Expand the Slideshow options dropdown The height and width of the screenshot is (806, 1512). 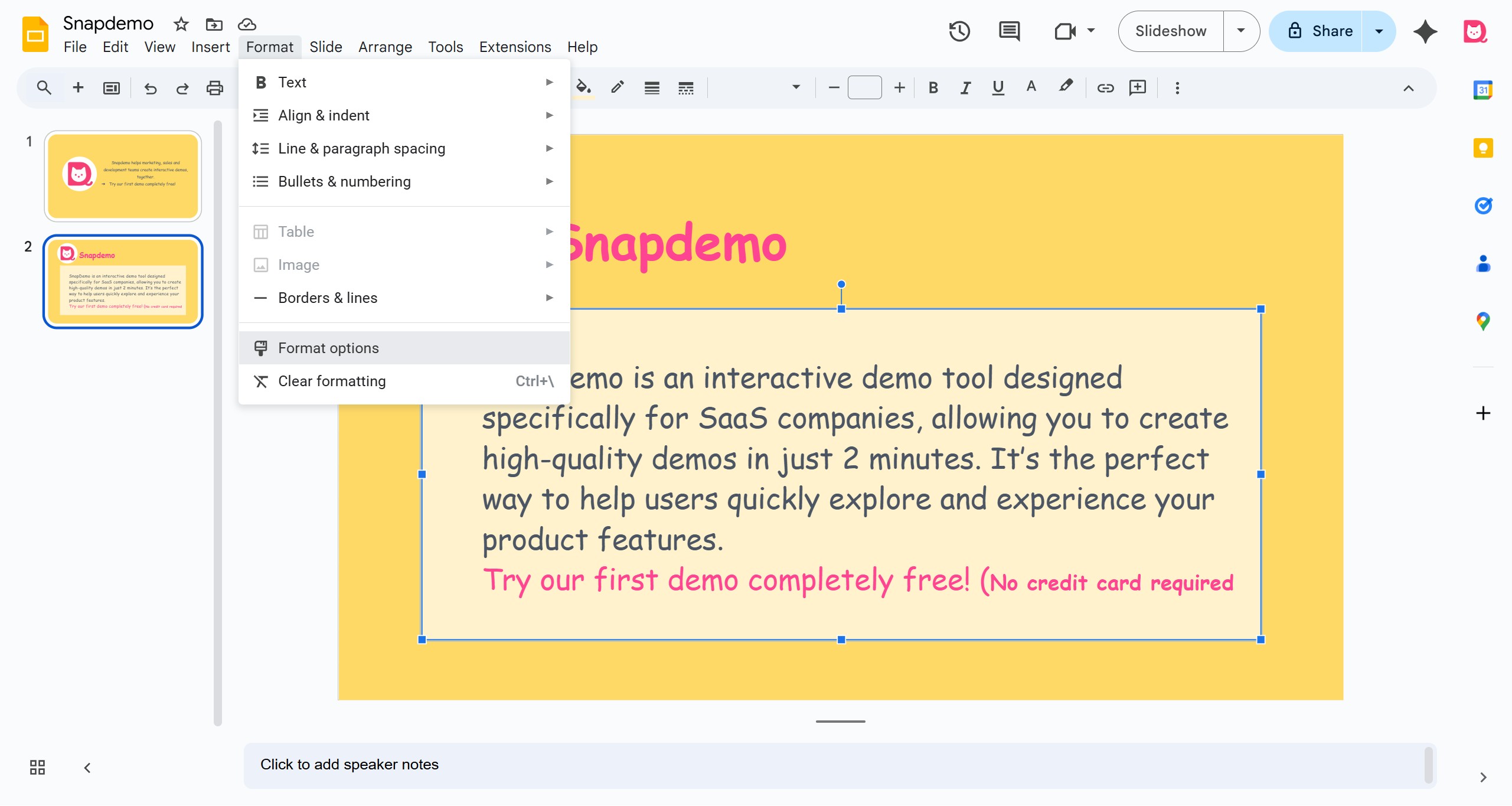1241,31
